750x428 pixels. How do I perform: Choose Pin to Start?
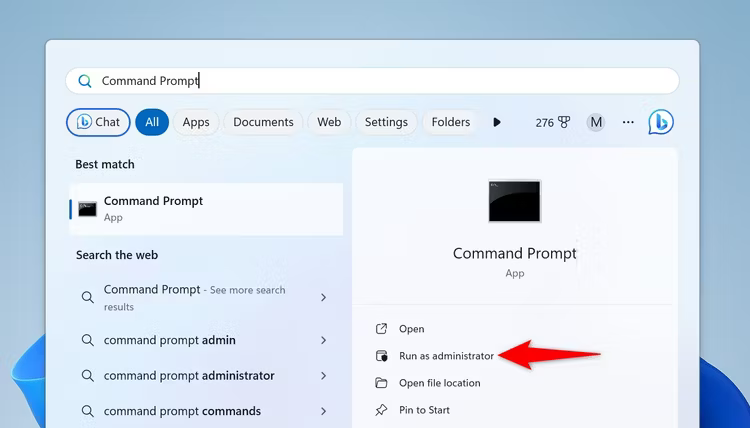[424, 410]
